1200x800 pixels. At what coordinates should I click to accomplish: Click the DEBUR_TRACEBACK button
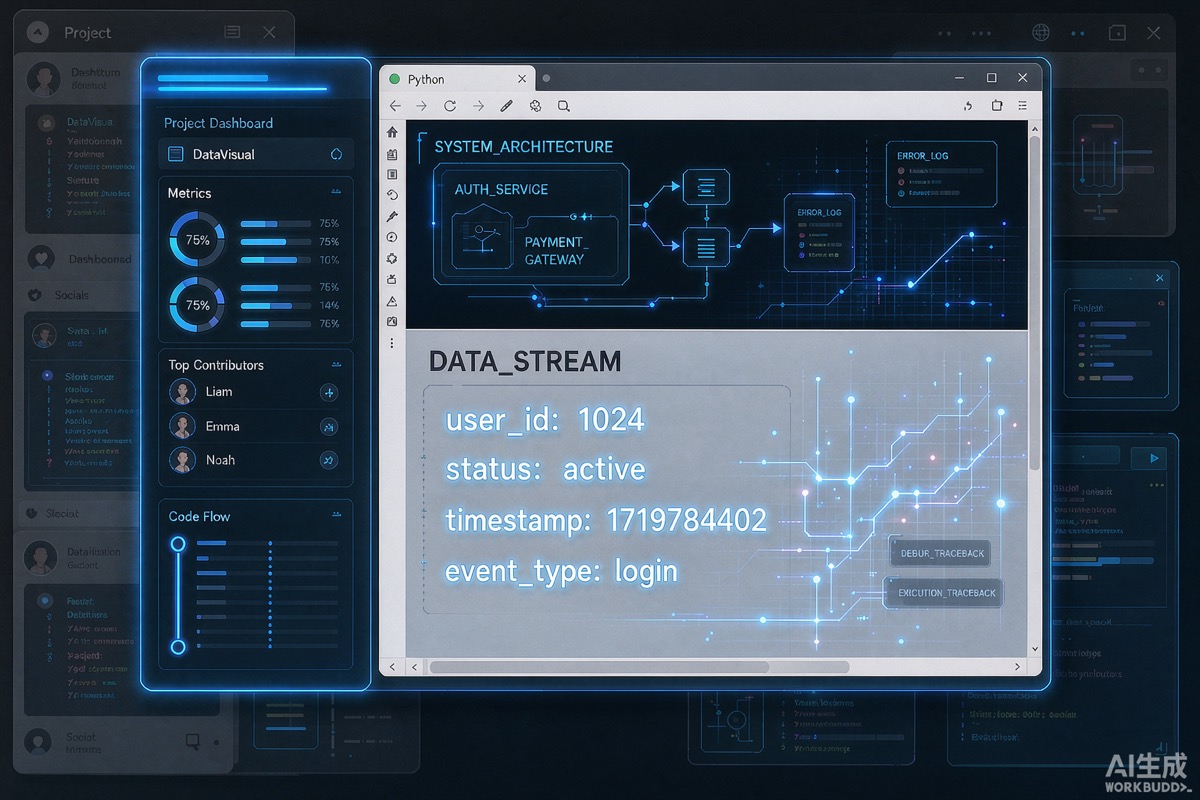point(941,553)
